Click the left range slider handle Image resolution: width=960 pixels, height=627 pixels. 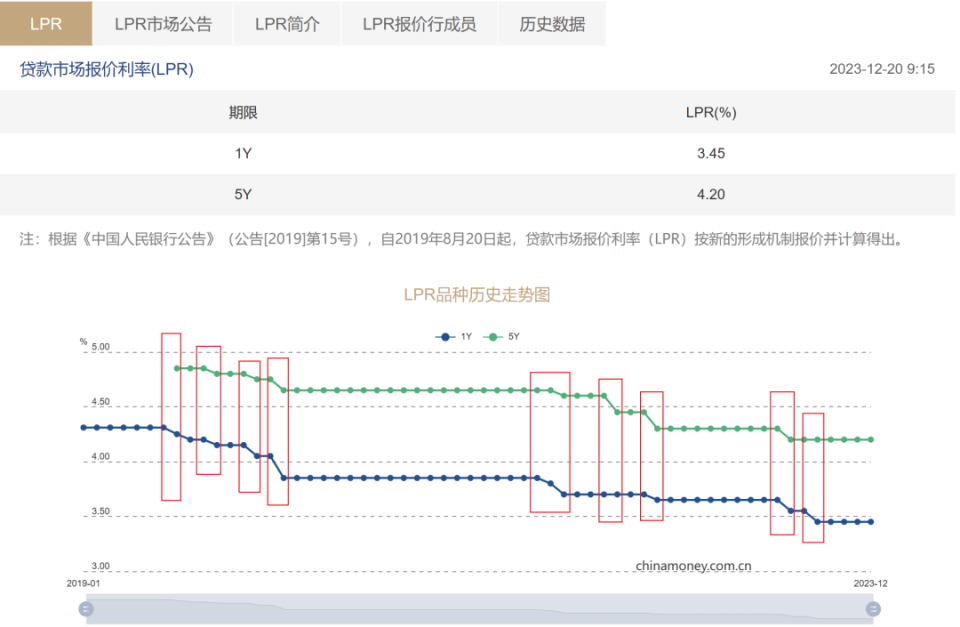86,609
